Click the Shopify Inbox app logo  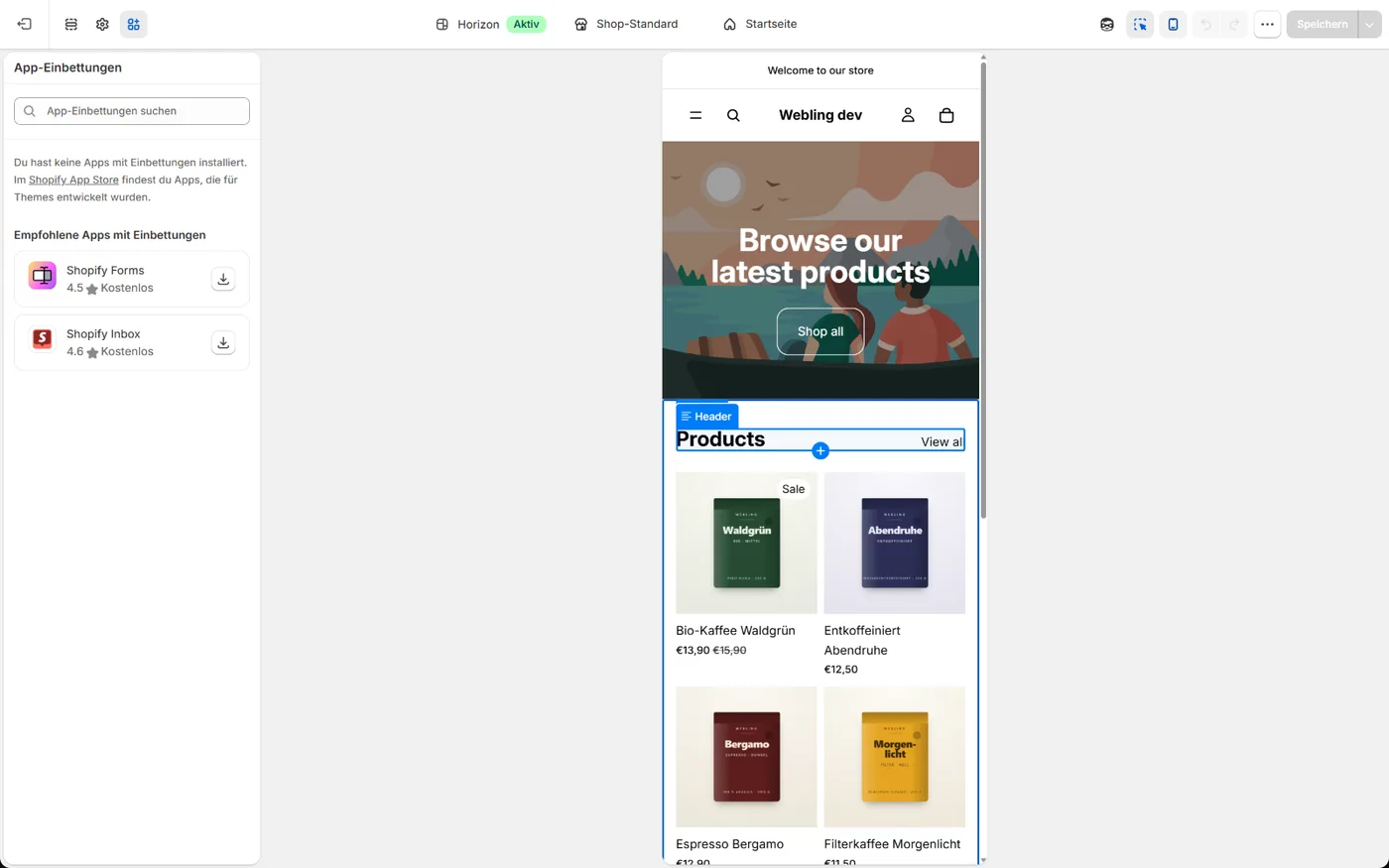[x=42, y=339]
